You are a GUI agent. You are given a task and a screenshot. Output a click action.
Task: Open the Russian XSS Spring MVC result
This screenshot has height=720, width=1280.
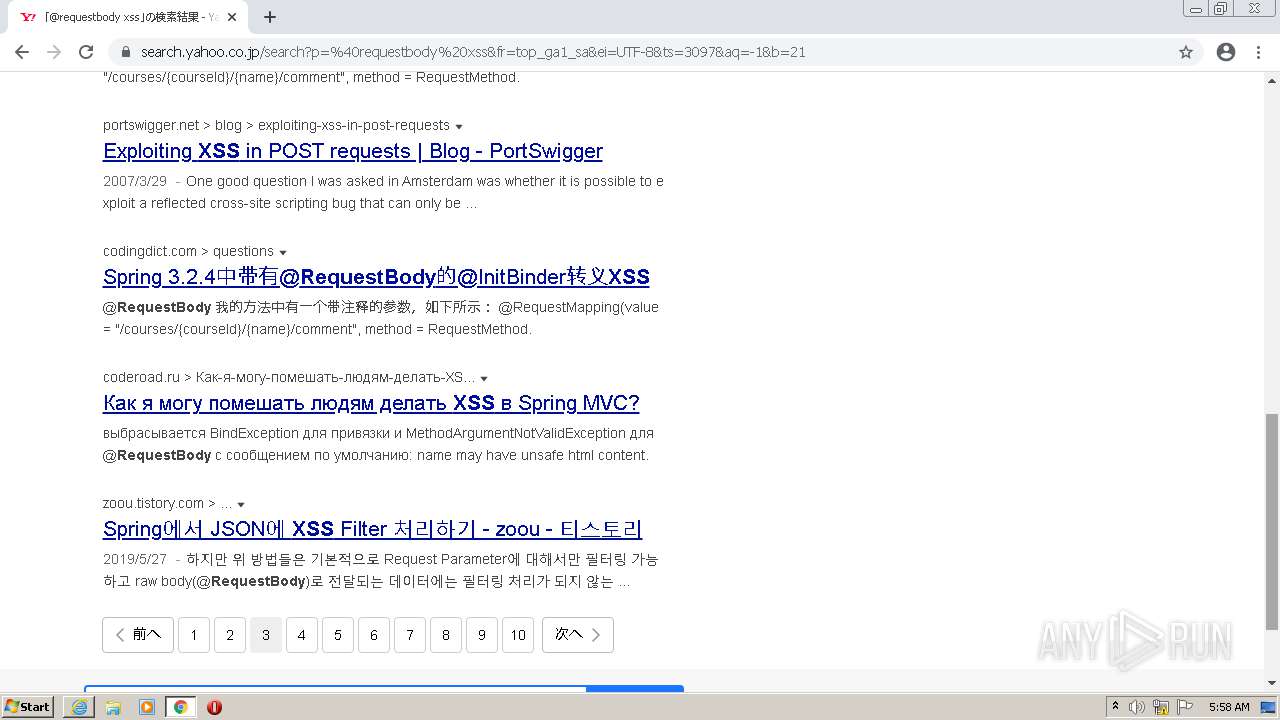click(x=371, y=403)
